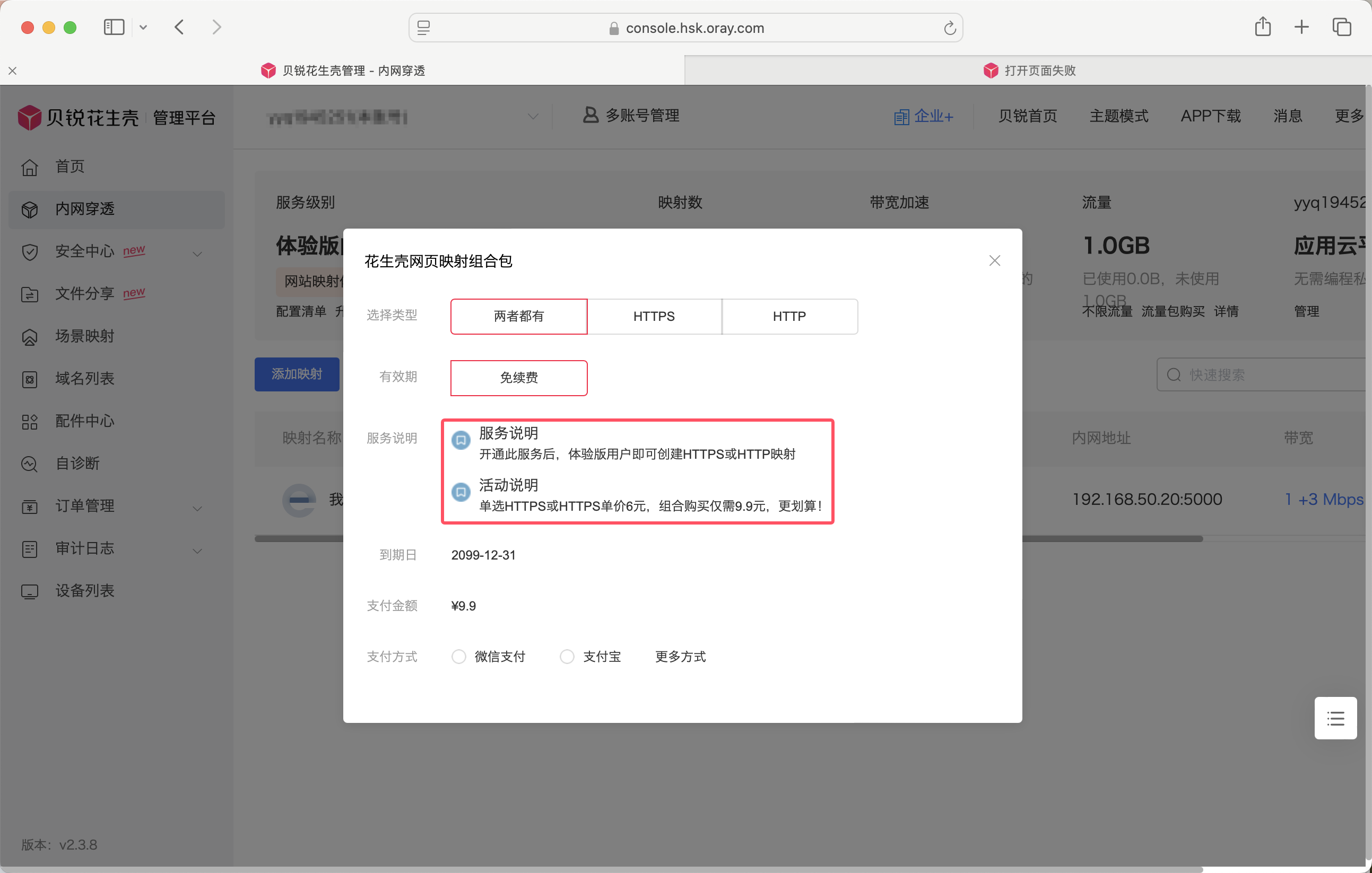This screenshot has width=1372, height=873.
Task: Select the 内网穿透 cube icon in sidebar
Action: [30, 209]
